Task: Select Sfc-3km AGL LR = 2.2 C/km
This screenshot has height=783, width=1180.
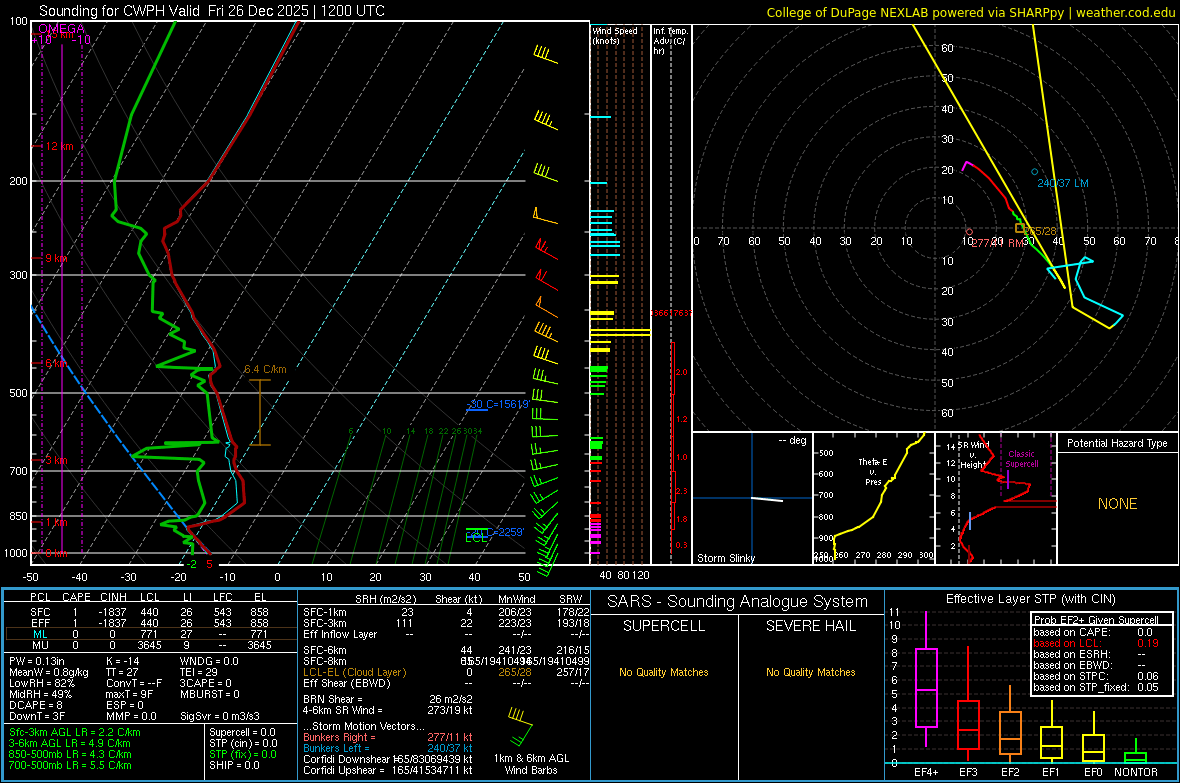Action: pos(75,732)
